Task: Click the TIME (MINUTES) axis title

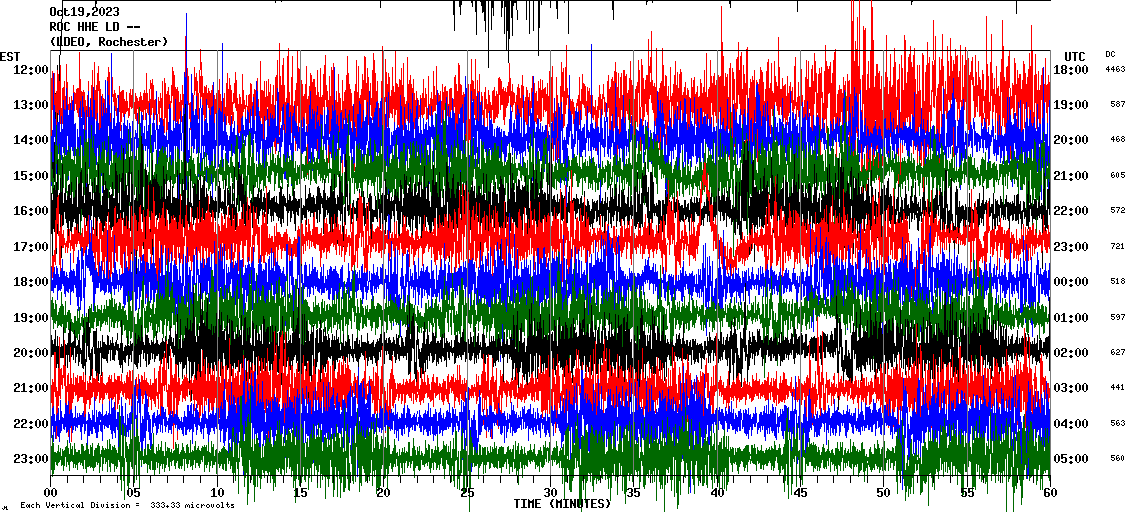Action: 562,504
